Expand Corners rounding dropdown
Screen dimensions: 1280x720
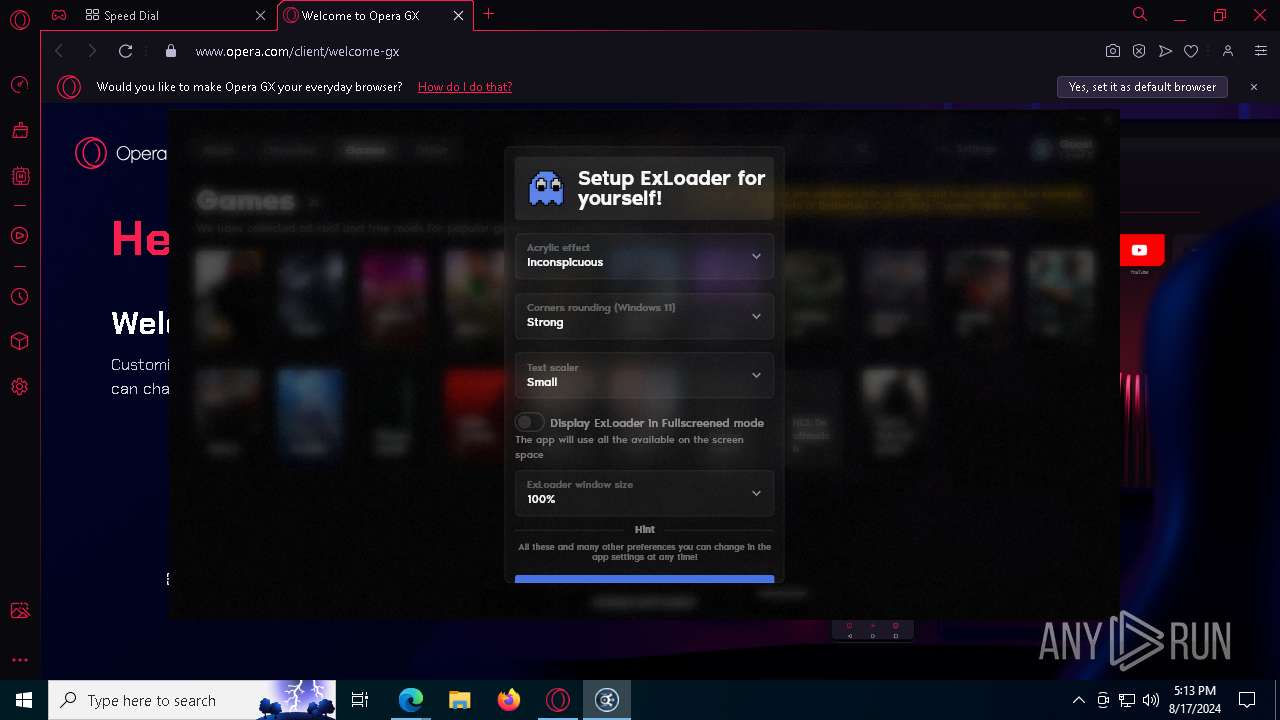(644, 316)
